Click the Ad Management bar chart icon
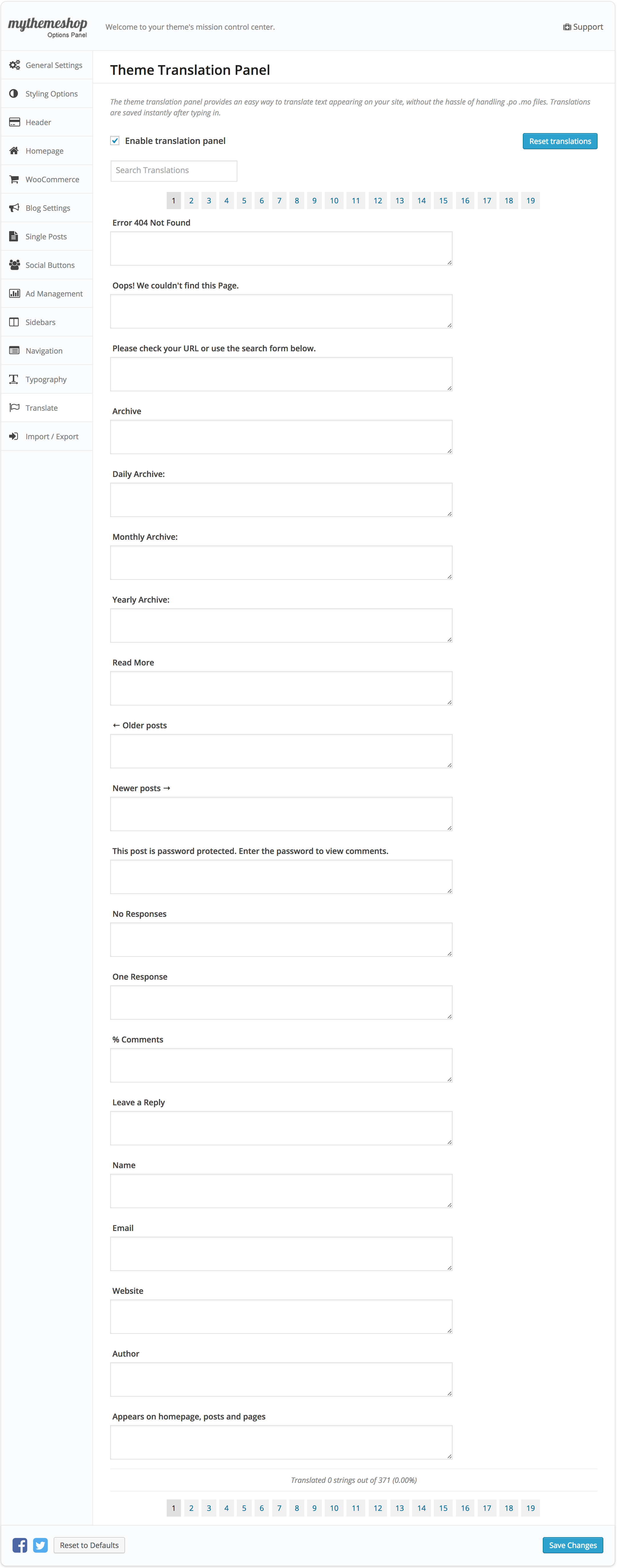617x1568 pixels. [x=15, y=293]
